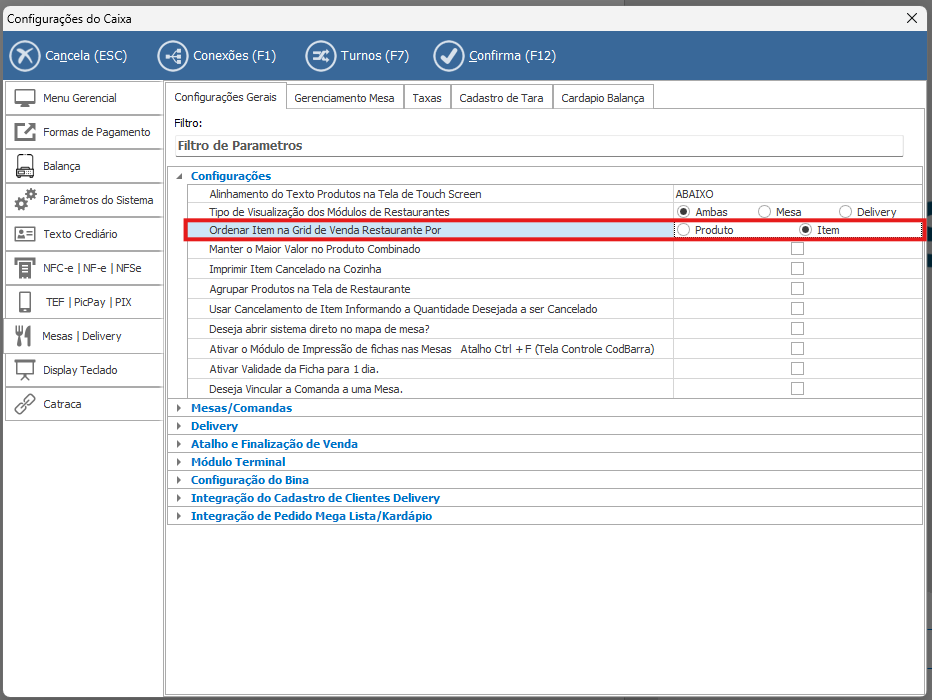Click the Confirma (F12) checkmark icon
Viewport: 932px width, 700px height.
[449, 56]
